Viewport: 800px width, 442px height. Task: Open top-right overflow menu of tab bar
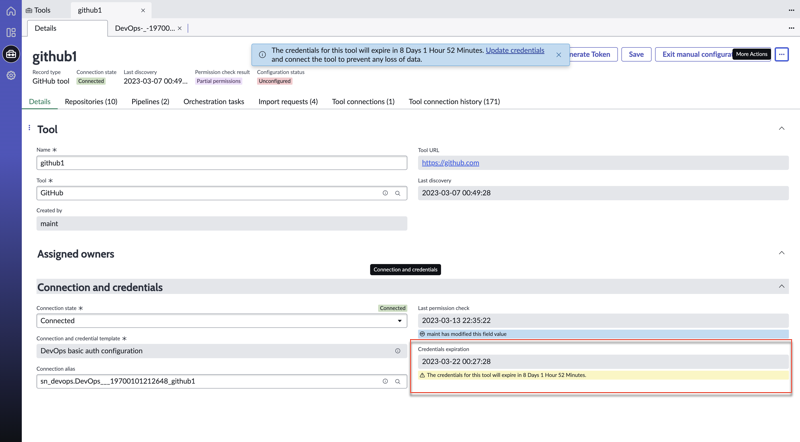(791, 10)
